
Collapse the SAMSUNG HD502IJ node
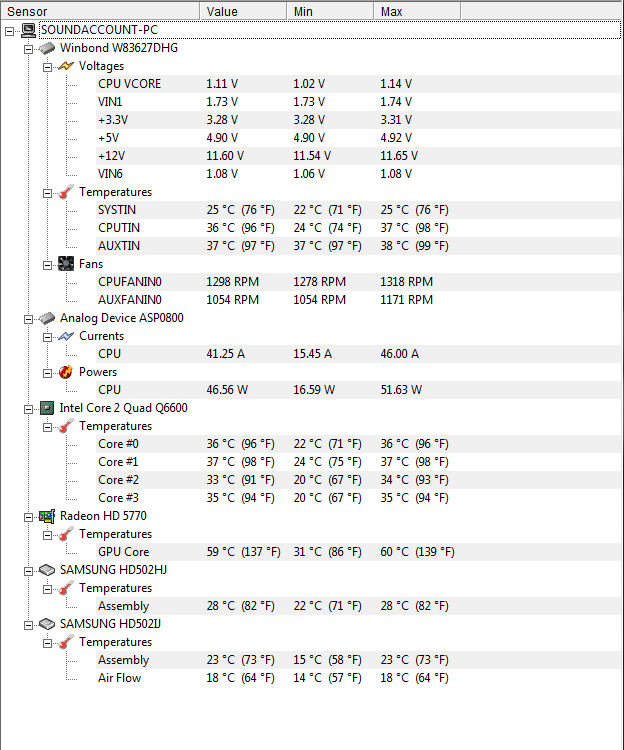[29, 625]
